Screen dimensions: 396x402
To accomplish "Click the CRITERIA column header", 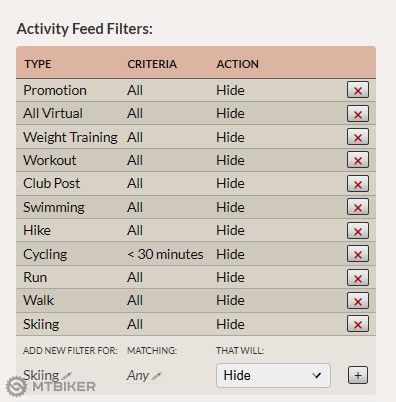I will 152,64.
